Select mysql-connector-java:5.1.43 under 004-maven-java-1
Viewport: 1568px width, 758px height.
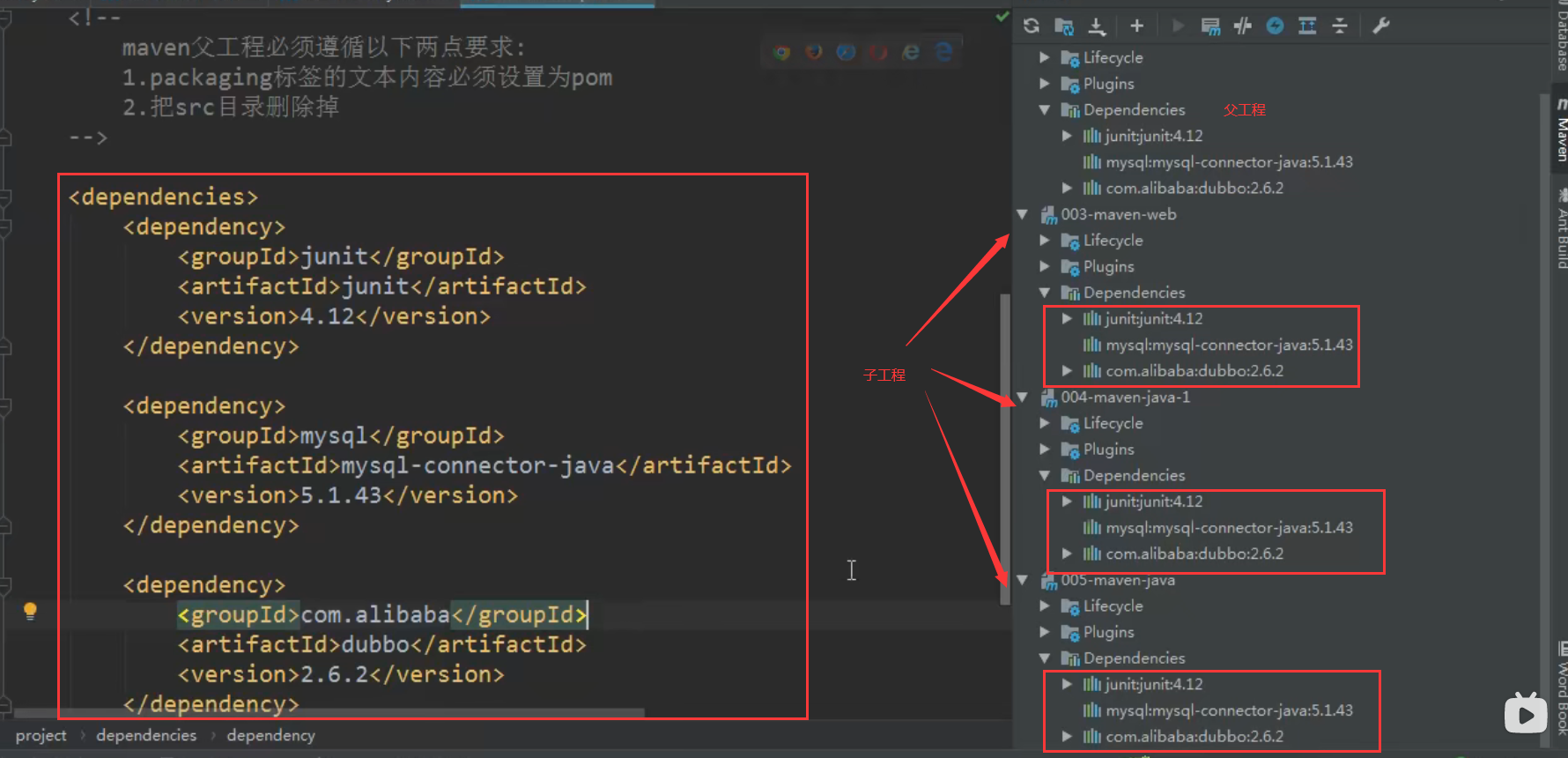pos(1229,528)
